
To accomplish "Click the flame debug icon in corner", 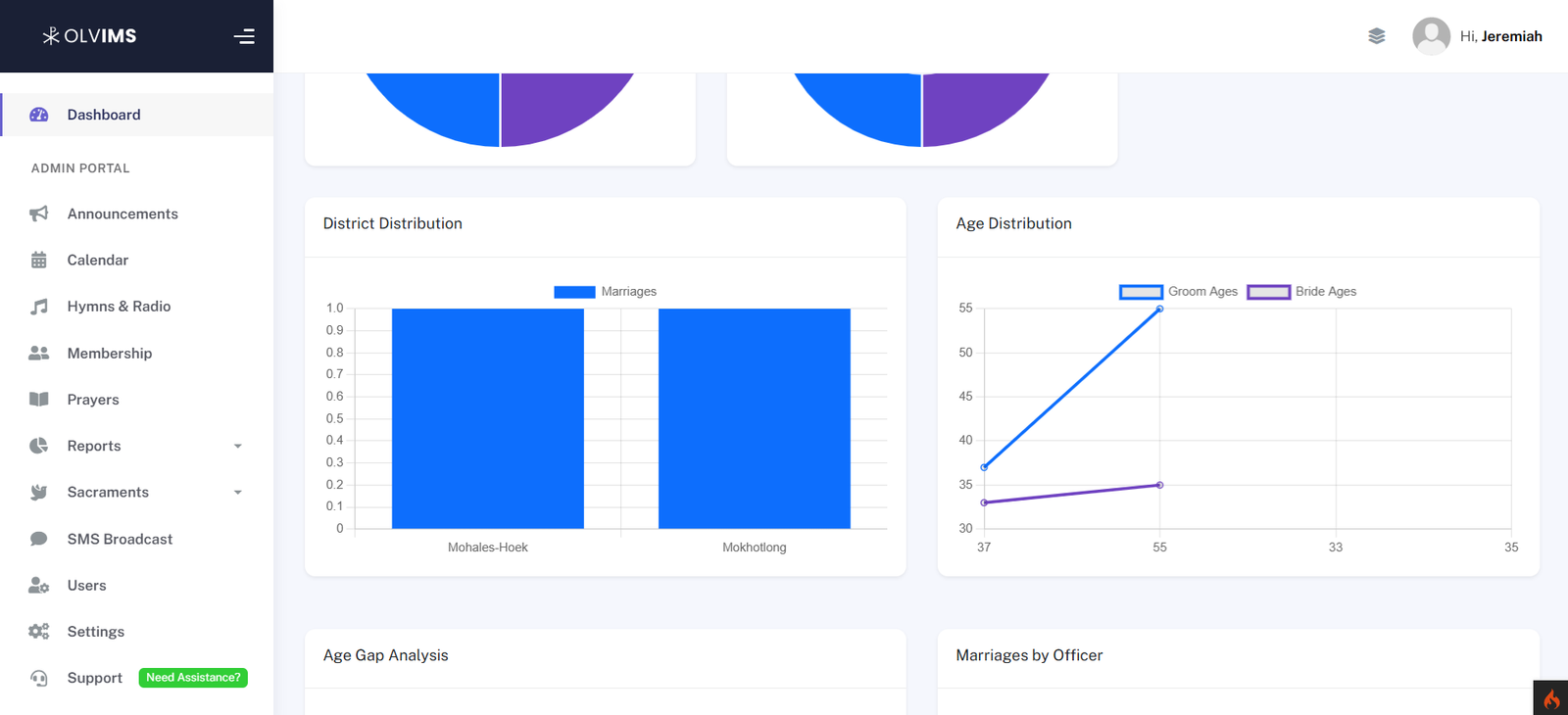I will [1550, 698].
